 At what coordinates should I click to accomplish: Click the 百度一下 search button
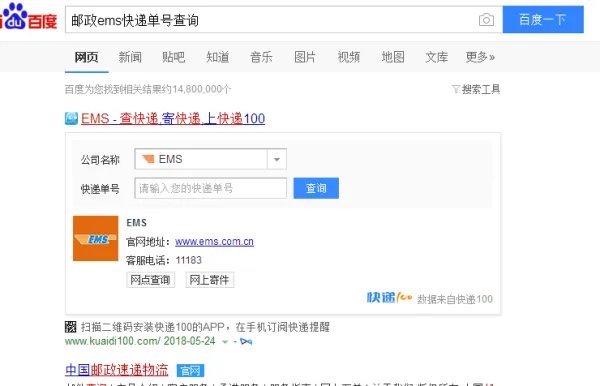[543, 20]
